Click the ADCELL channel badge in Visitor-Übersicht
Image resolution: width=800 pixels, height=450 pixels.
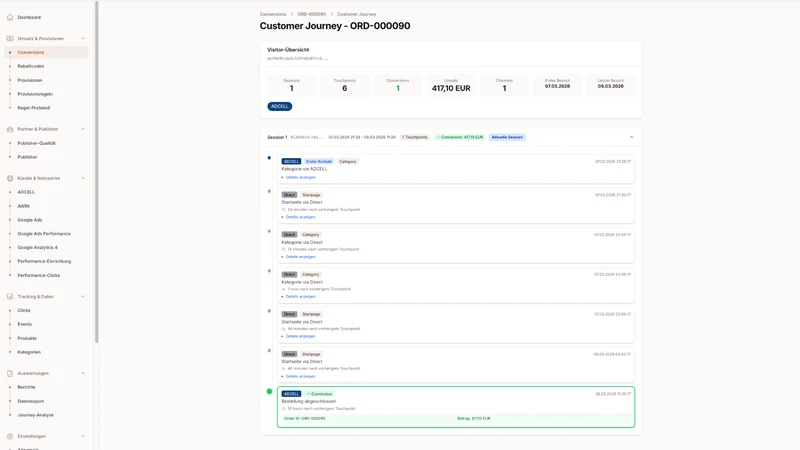[280, 106]
